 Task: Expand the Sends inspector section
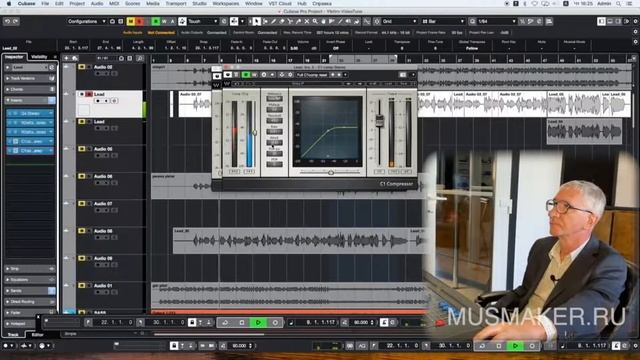pos(30,291)
